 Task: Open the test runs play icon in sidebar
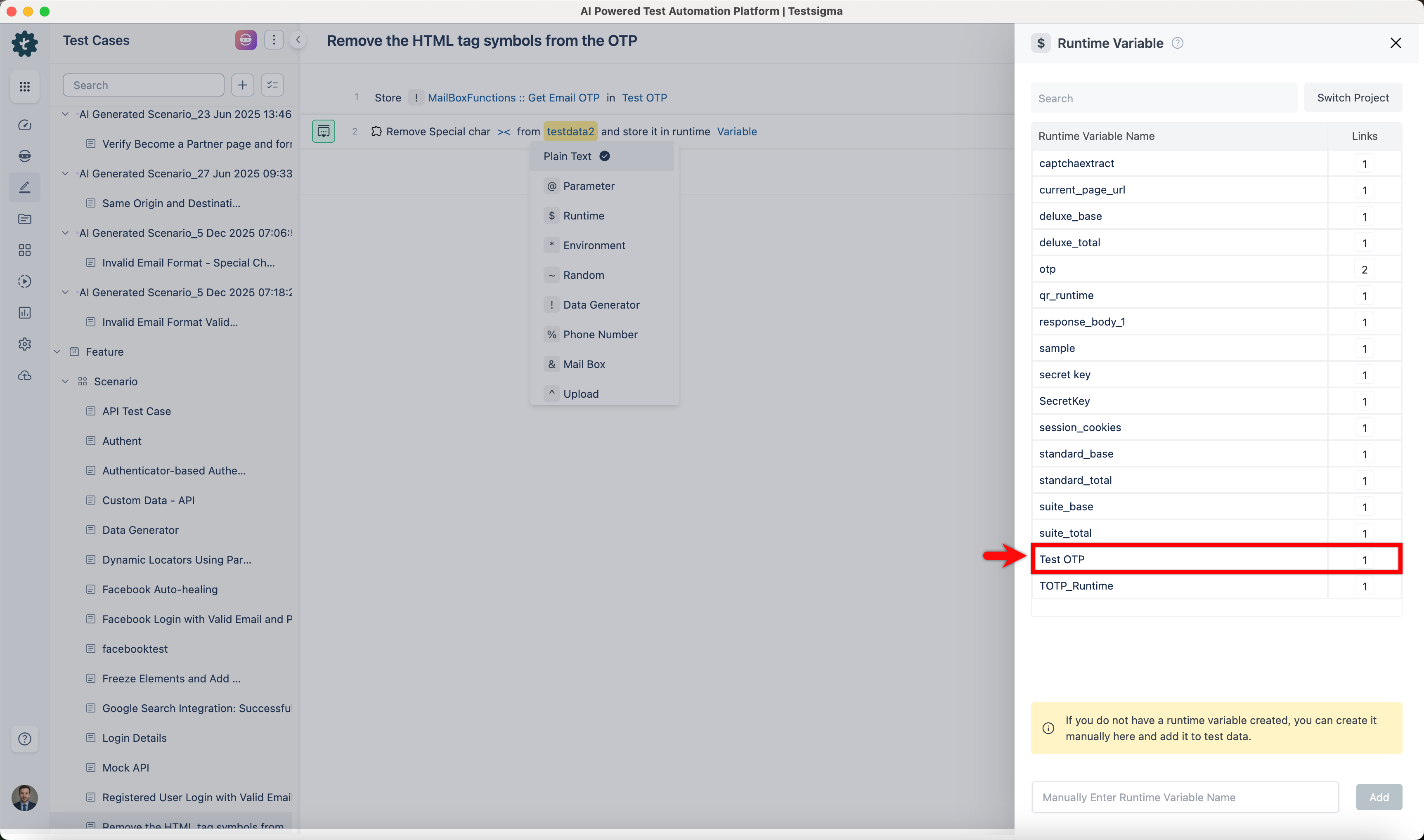[24, 281]
